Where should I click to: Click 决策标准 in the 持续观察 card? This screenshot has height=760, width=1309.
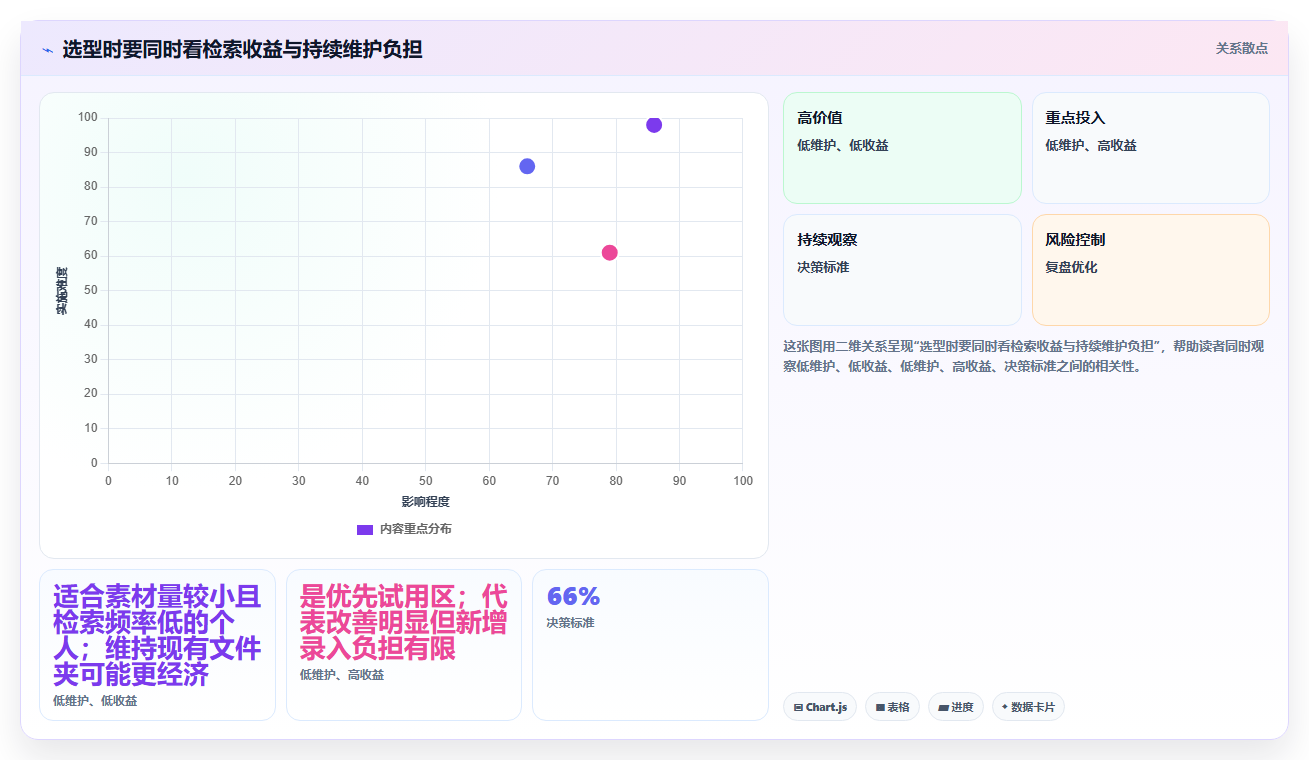tap(823, 268)
